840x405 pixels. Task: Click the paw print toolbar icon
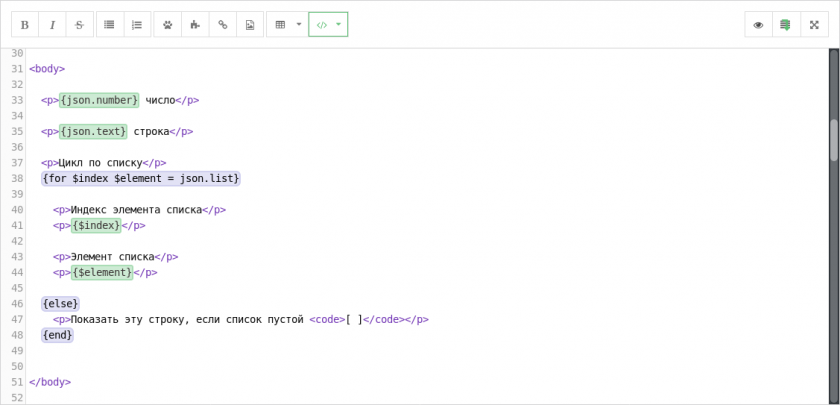click(x=168, y=25)
